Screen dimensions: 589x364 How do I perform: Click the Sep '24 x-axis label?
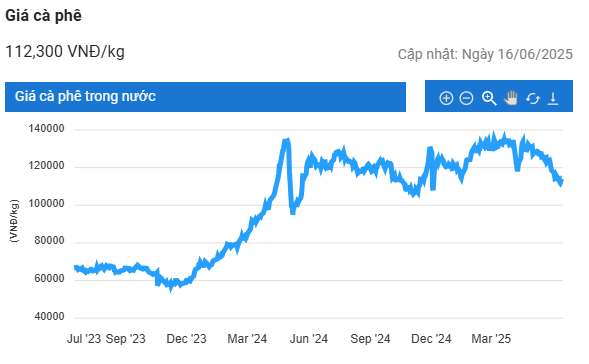click(x=370, y=339)
